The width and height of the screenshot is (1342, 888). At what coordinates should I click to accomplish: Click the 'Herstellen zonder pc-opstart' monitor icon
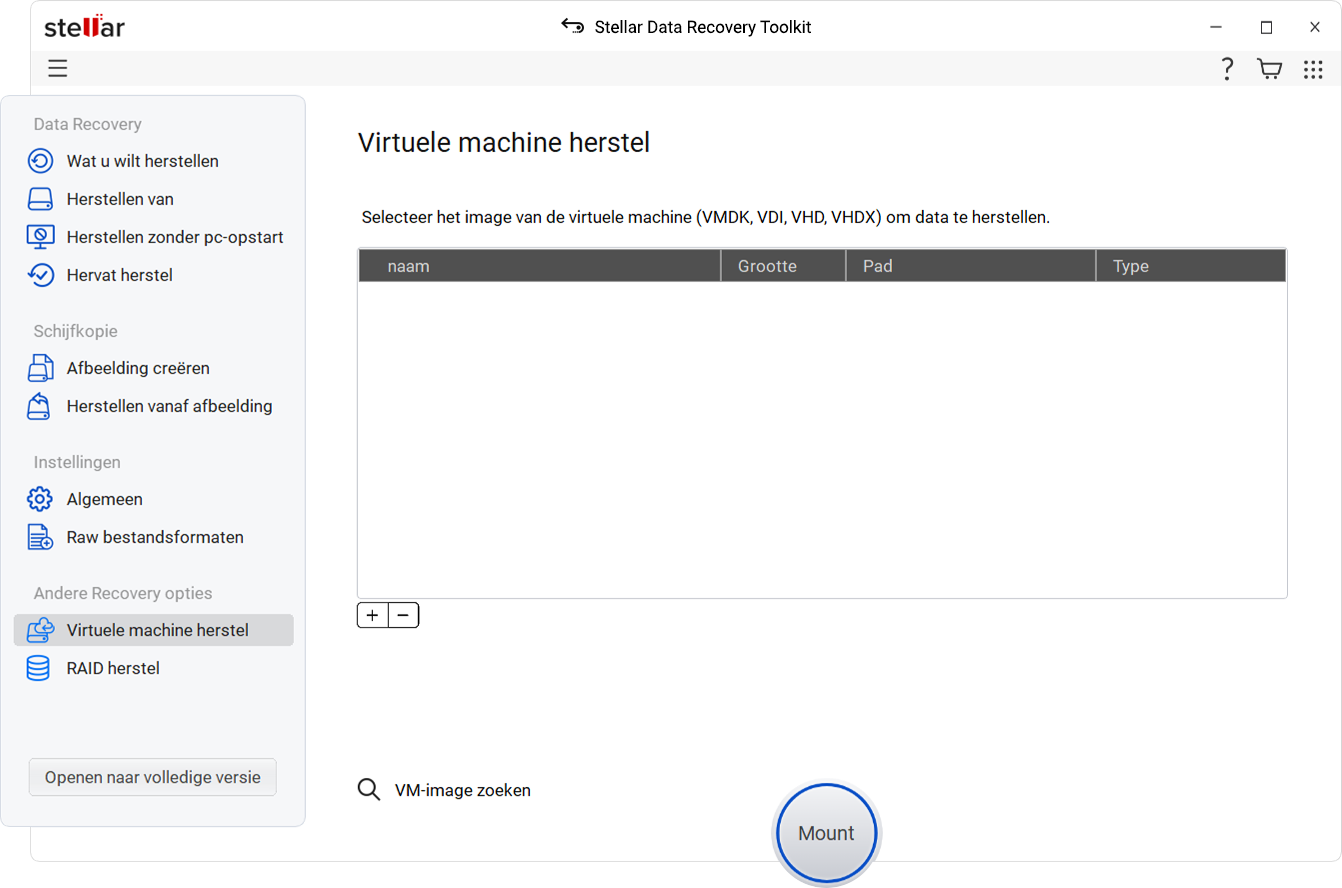[x=40, y=237]
